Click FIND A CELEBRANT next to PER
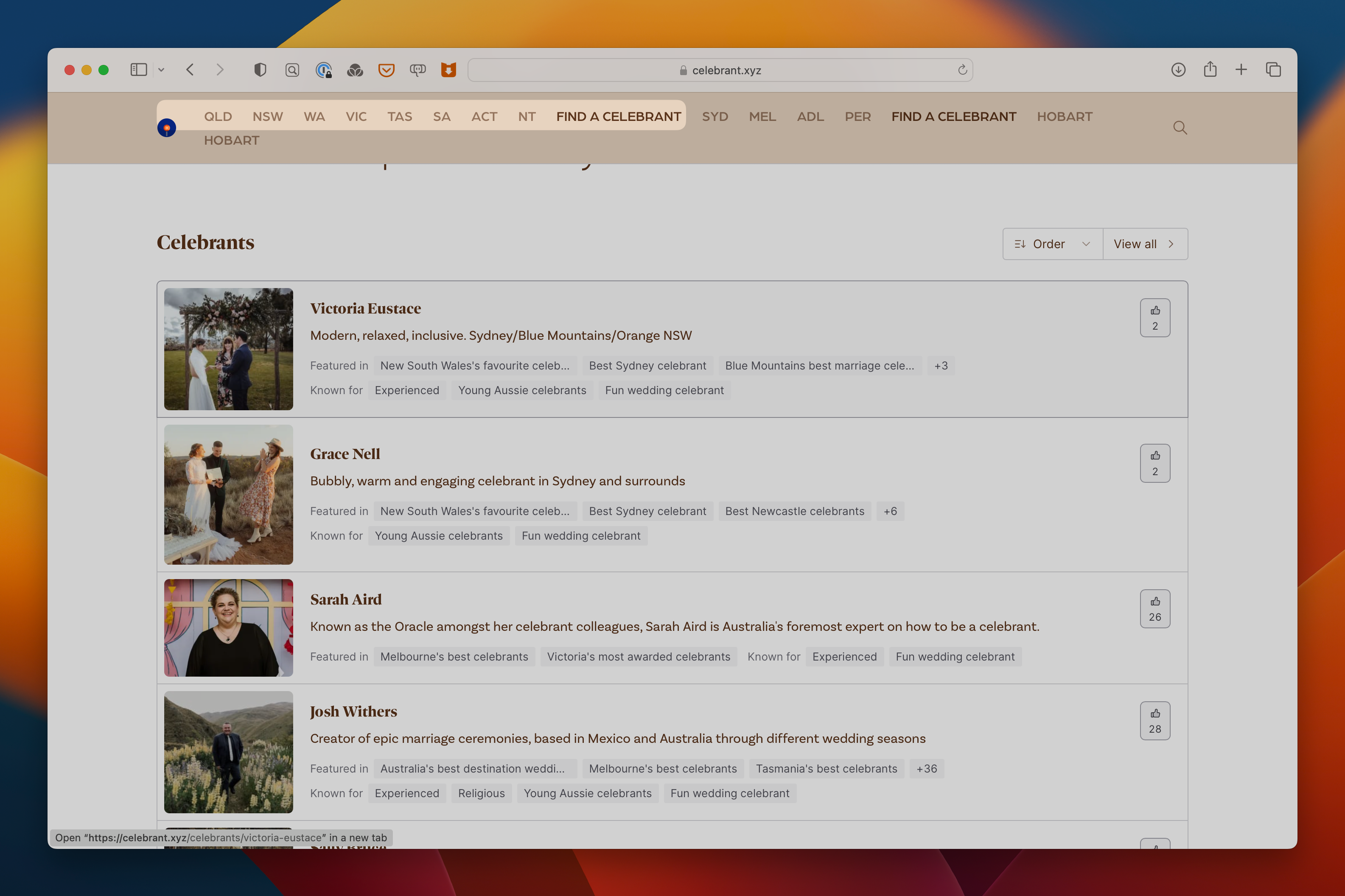This screenshot has height=896, width=1345. (954, 117)
